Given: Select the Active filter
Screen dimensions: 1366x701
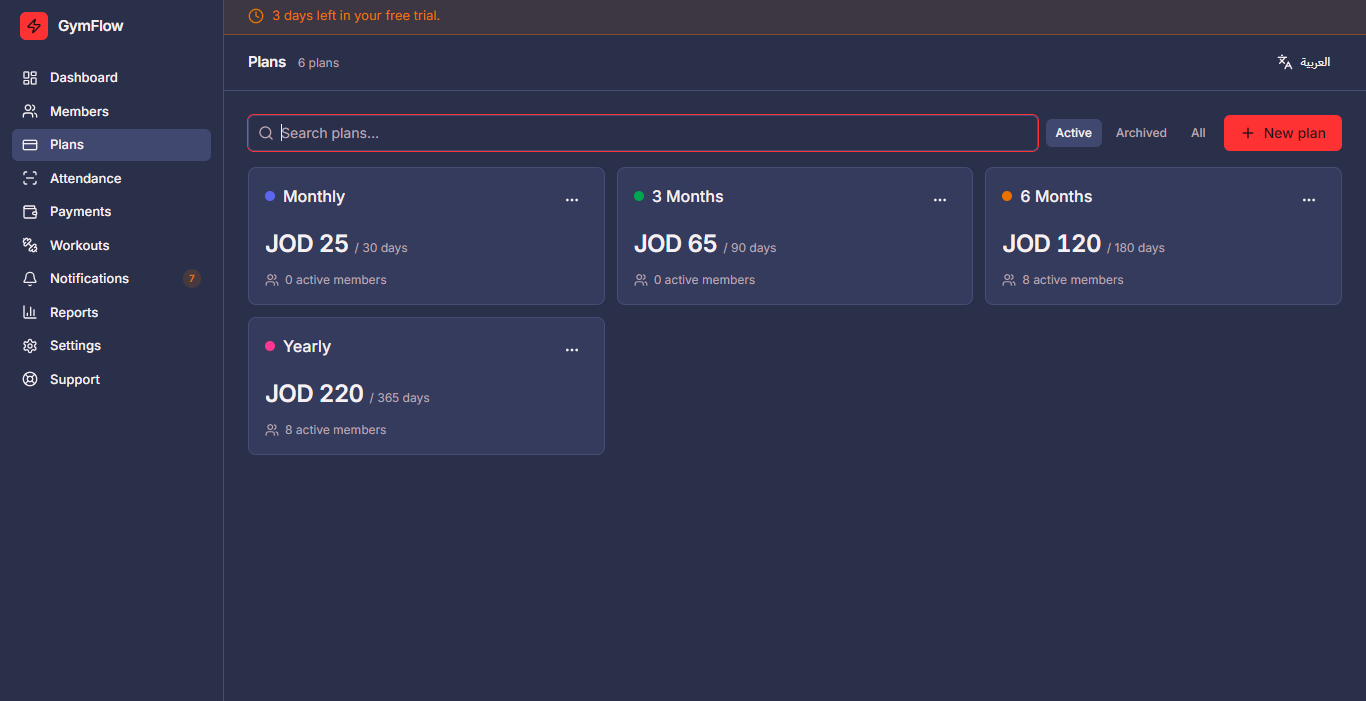Looking at the screenshot, I should coord(1074,133).
